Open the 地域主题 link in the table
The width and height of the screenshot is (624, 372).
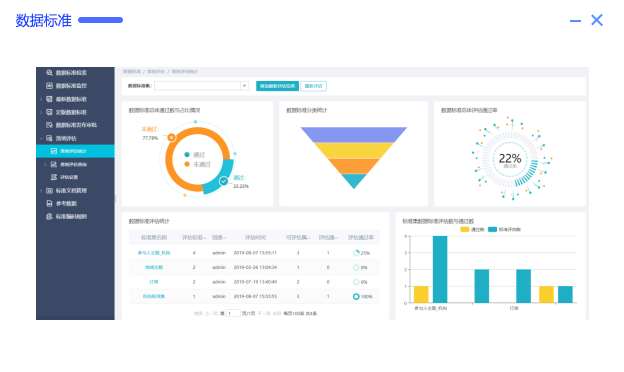coord(154,267)
